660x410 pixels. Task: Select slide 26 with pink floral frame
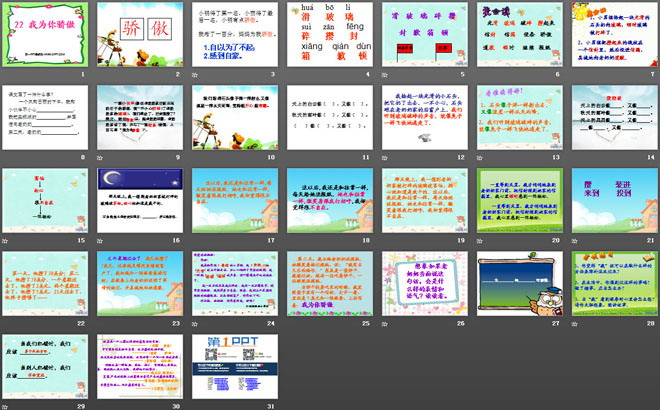pyautogui.click(x=425, y=283)
